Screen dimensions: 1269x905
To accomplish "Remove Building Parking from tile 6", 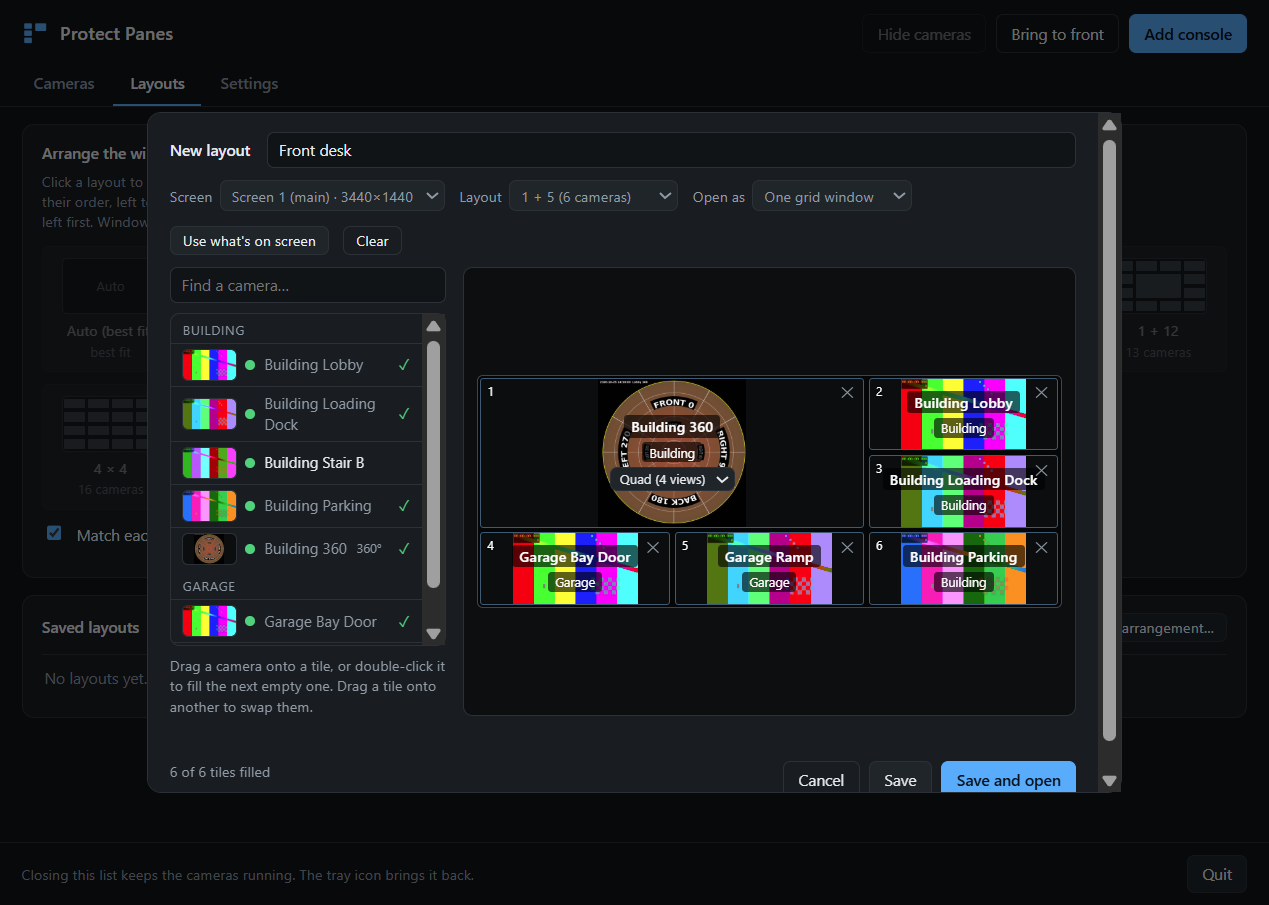I will click(x=1041, y=547).
